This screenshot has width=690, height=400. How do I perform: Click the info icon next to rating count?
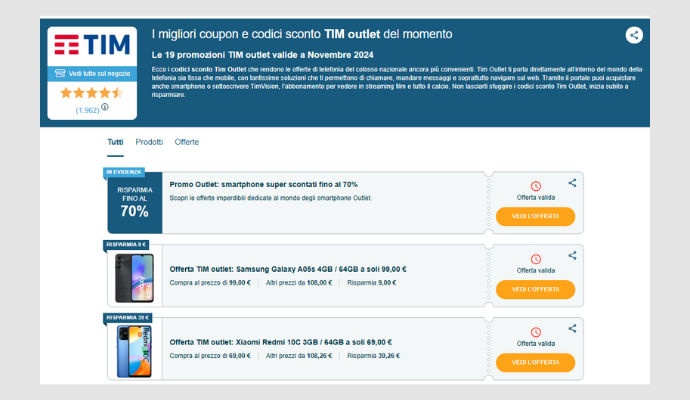(x=105, y=106)
